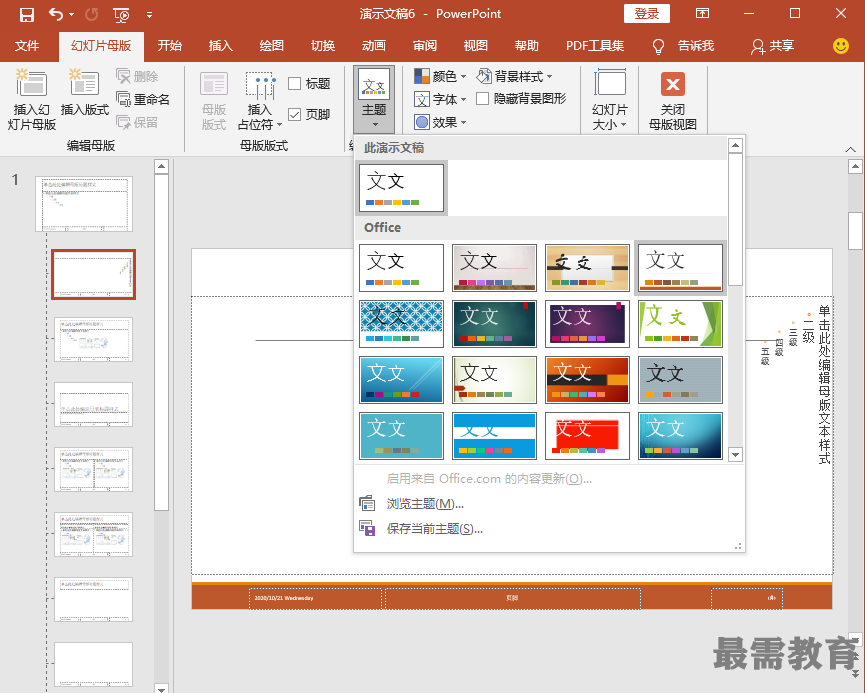The width and height of the screenshot is (865, 693).
Task: Select the first white Office theme
Action: [x=401, y=268]
